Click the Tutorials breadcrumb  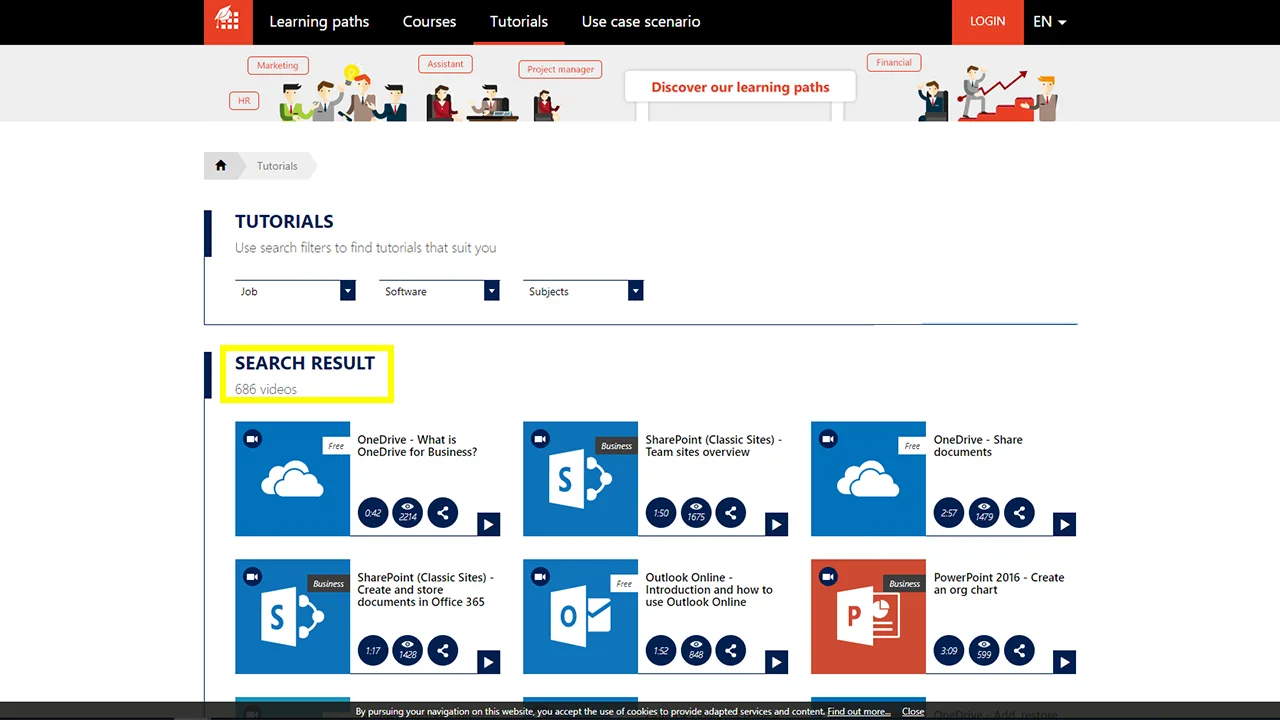coord(277,166)
